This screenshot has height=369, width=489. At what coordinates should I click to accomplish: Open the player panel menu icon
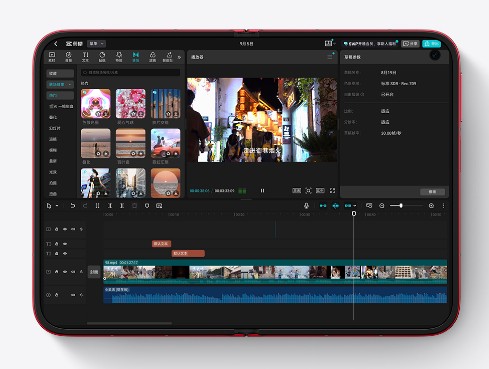pos(330,57)
